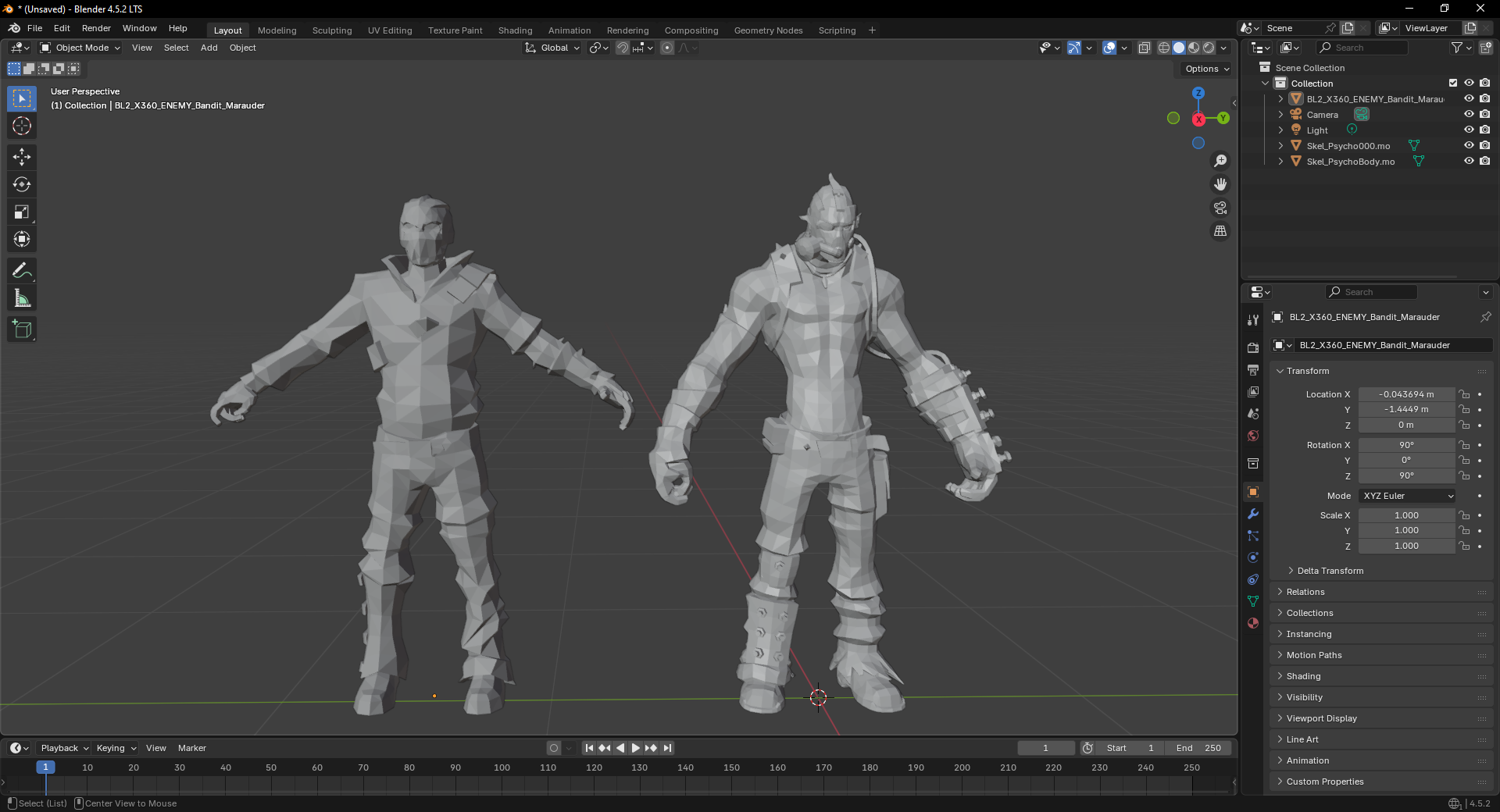Choose the Add Cube tool
Image resolution: width=1500 pixels, height=812 pixels.
coord(22,329)
